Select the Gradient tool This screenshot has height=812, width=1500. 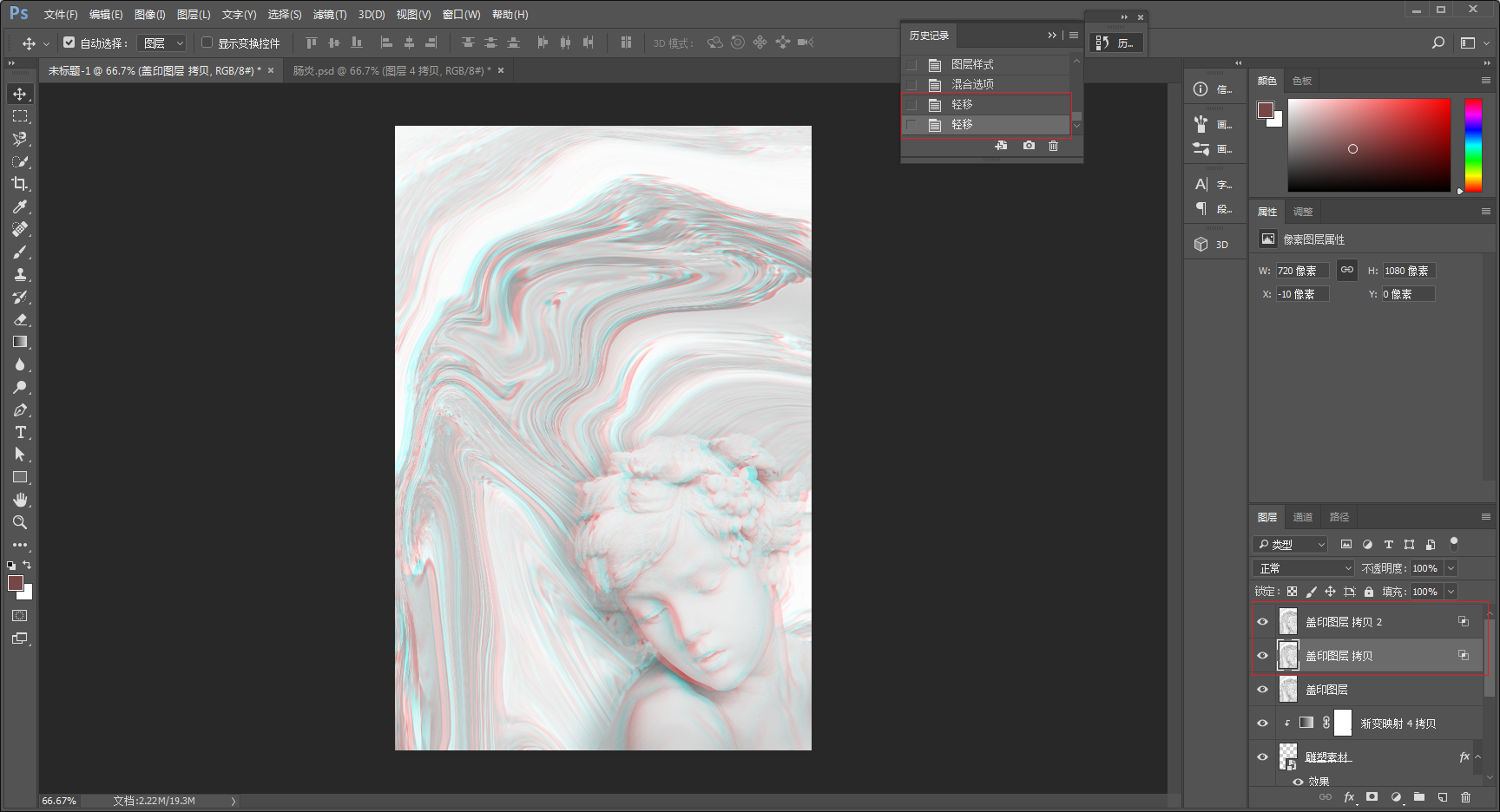(20, 342)
